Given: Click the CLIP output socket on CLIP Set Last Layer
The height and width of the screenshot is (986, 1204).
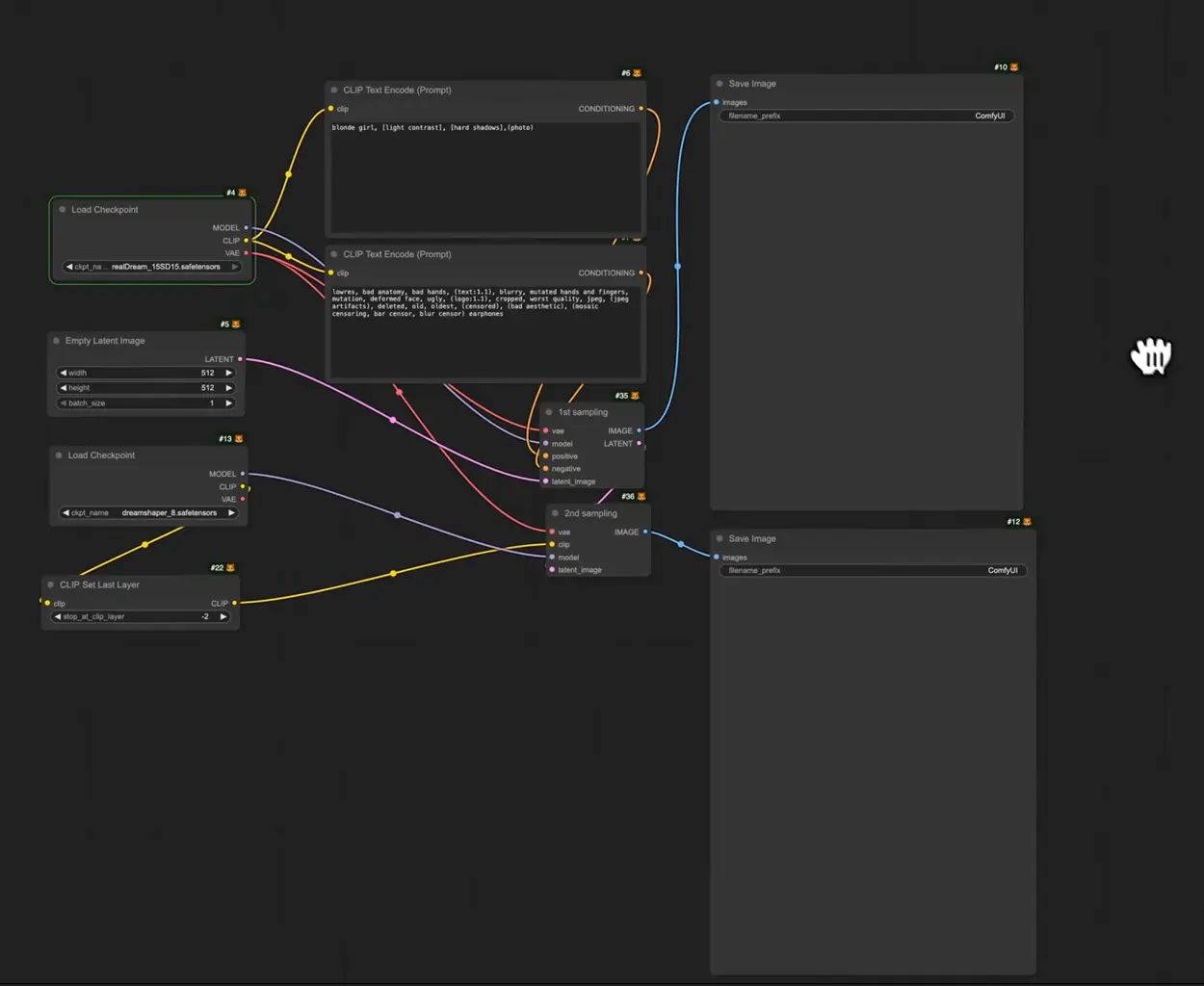Looking at the screenshot, I should click(x=234, y=603).
